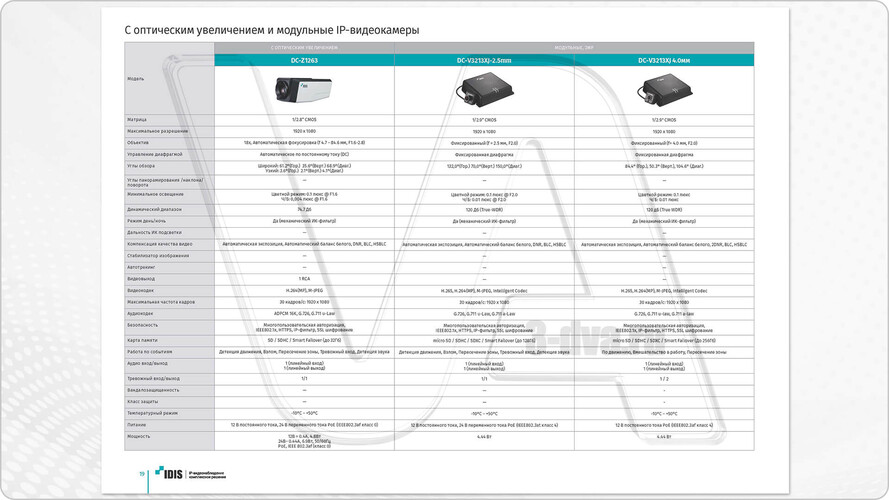Click the '1 RCA' video output value
Image resolution: width=889 pixels, height=500 pixels.
tap(304, 279)
